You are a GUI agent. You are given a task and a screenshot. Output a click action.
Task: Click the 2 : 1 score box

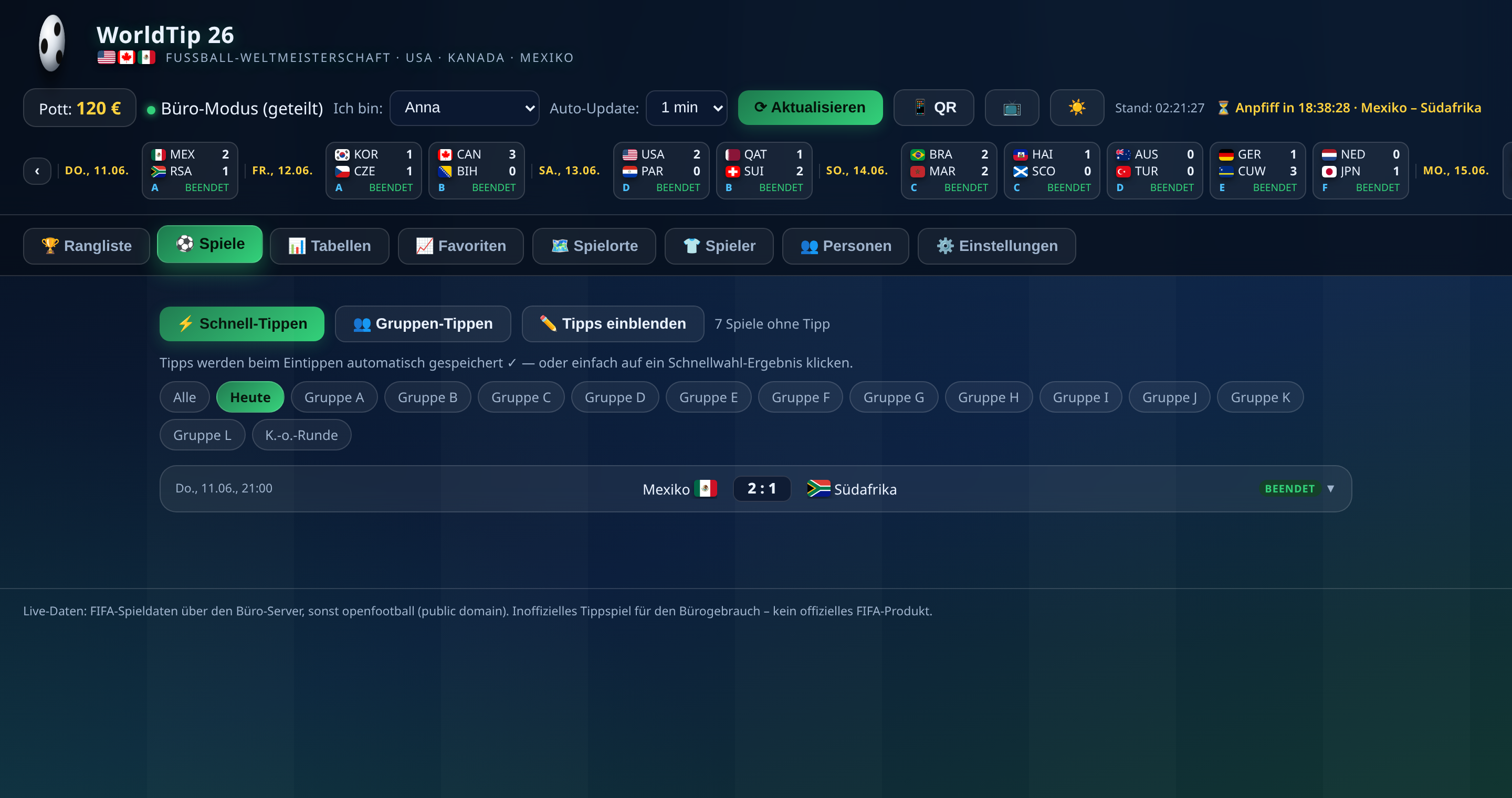(x=761, y=488)
